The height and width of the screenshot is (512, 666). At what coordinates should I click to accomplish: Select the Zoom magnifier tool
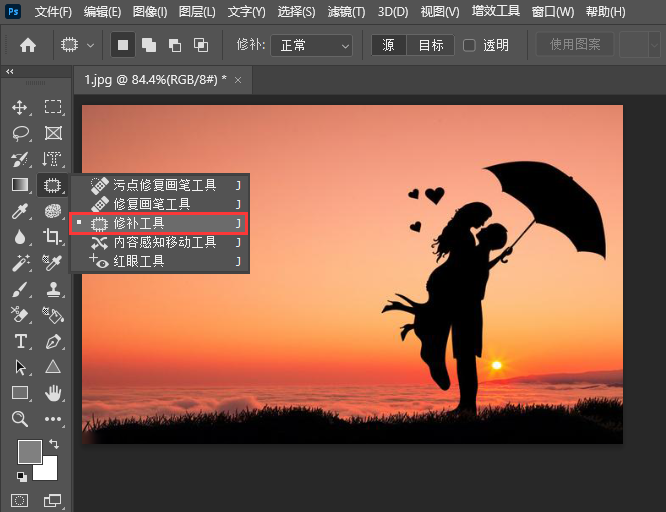(20, 419)
